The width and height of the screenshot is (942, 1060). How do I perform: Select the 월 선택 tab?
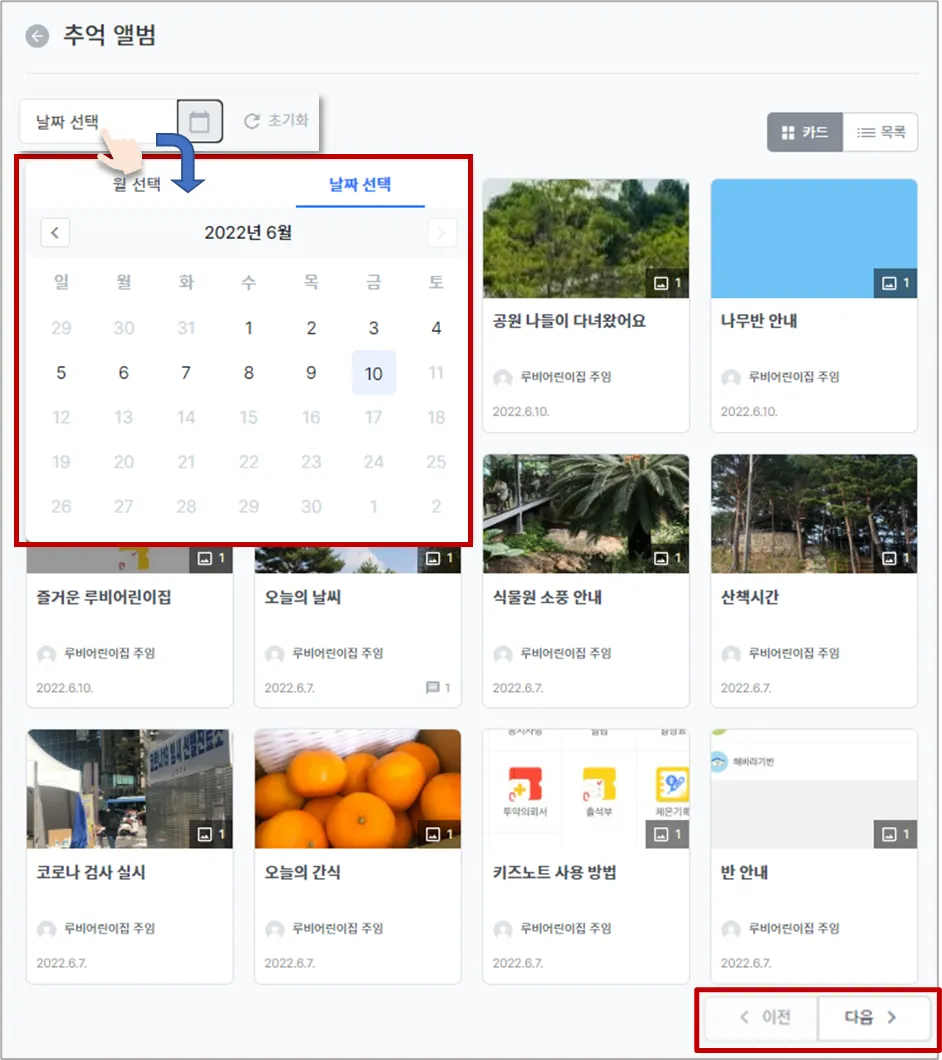pyautogui.click(x=137, y=184)
